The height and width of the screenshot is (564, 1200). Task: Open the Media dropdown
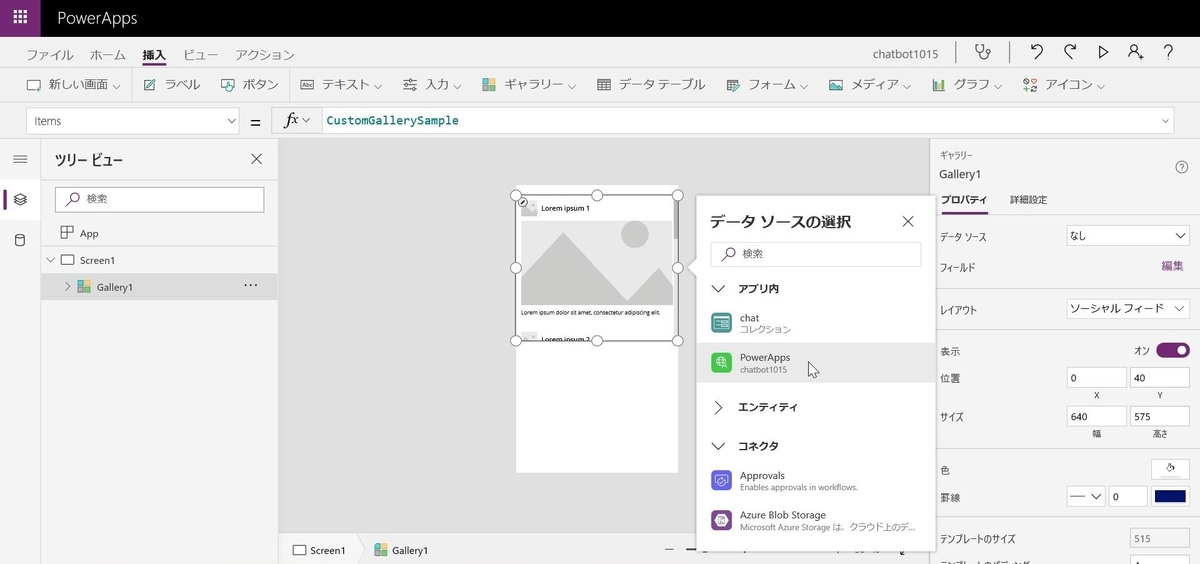pyautogui.click(x=870, y=85)
